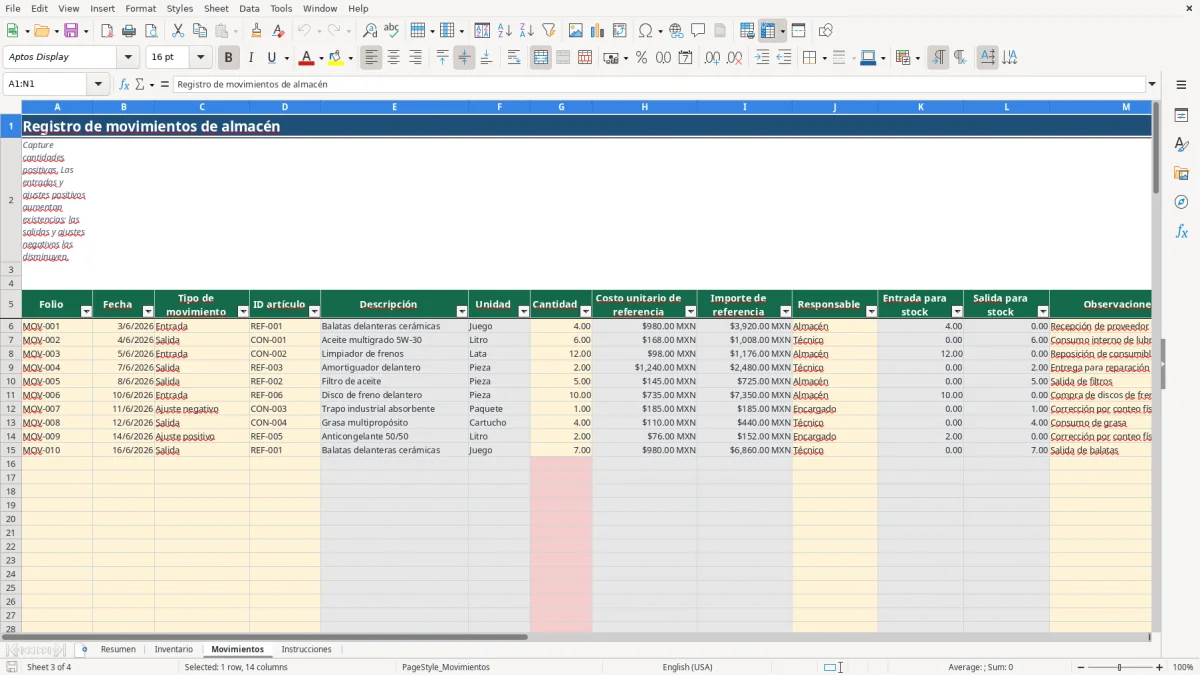Apply the red font color

coord(306,58)
